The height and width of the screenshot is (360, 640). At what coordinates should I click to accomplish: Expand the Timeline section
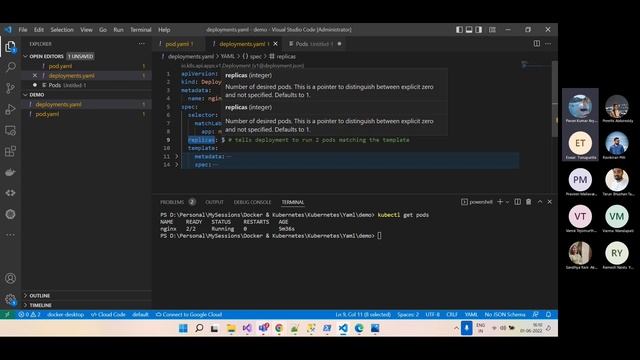click(87, 305)
